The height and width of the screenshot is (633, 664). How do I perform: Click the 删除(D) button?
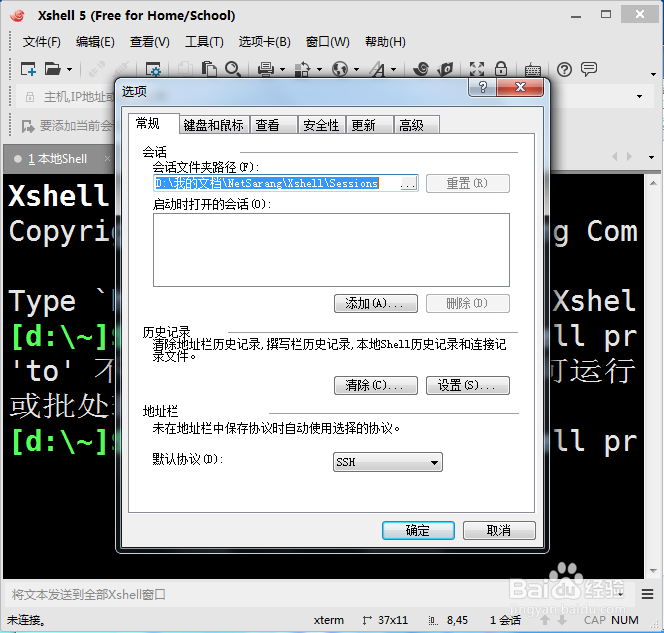tap(468, 304)
